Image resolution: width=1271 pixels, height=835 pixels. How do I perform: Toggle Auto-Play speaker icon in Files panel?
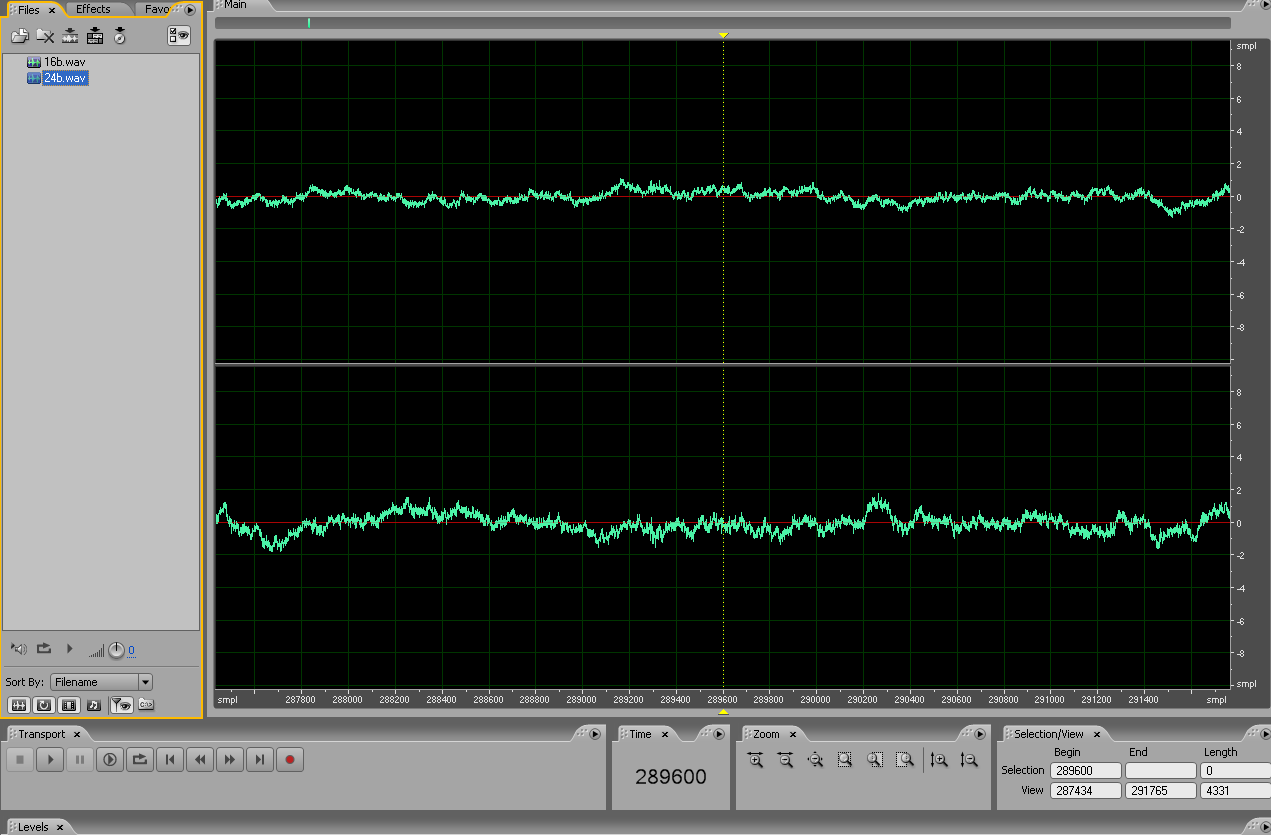pos(19,649)
